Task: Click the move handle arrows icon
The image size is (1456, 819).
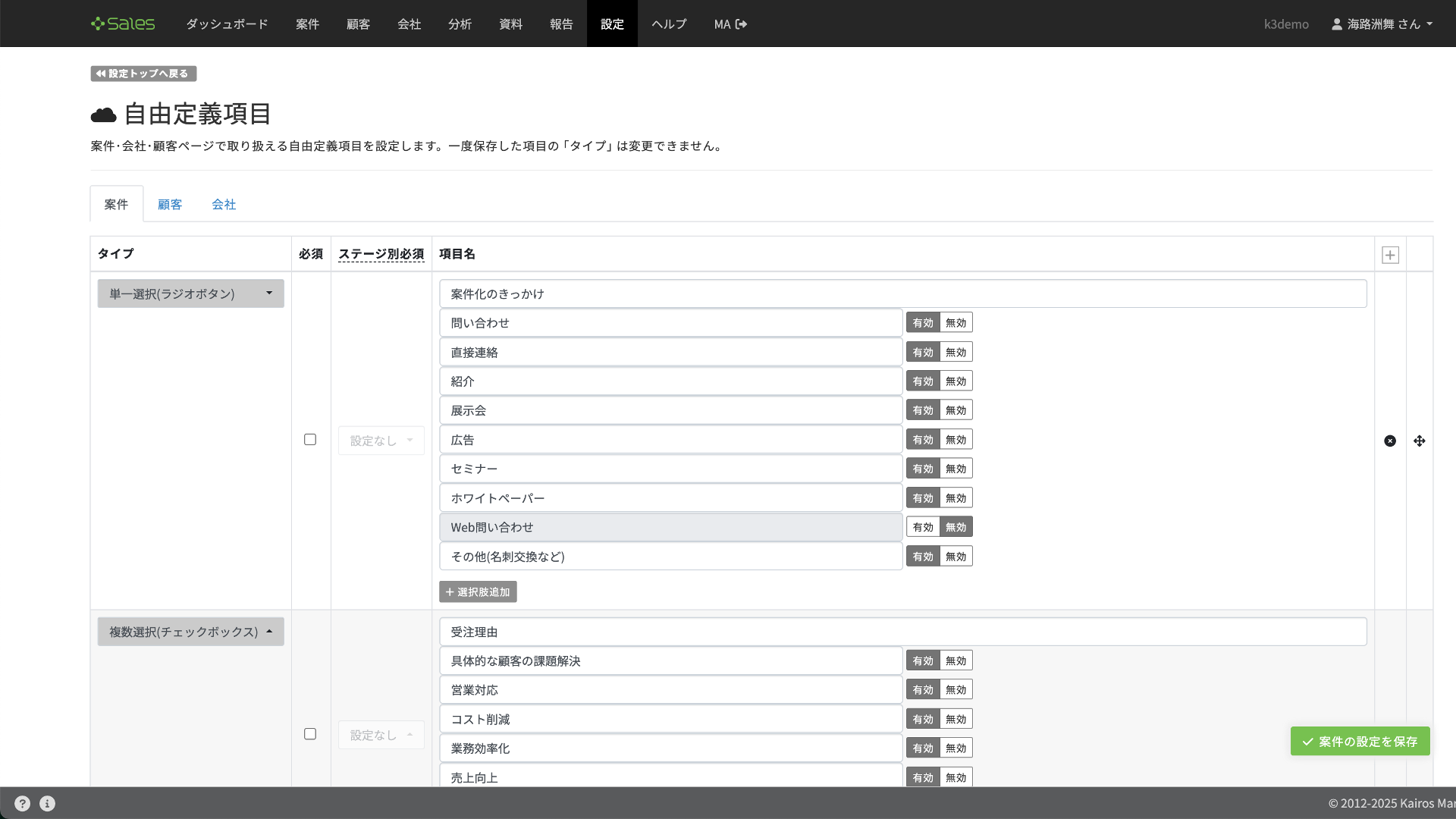Action: tap(1420, 441)
